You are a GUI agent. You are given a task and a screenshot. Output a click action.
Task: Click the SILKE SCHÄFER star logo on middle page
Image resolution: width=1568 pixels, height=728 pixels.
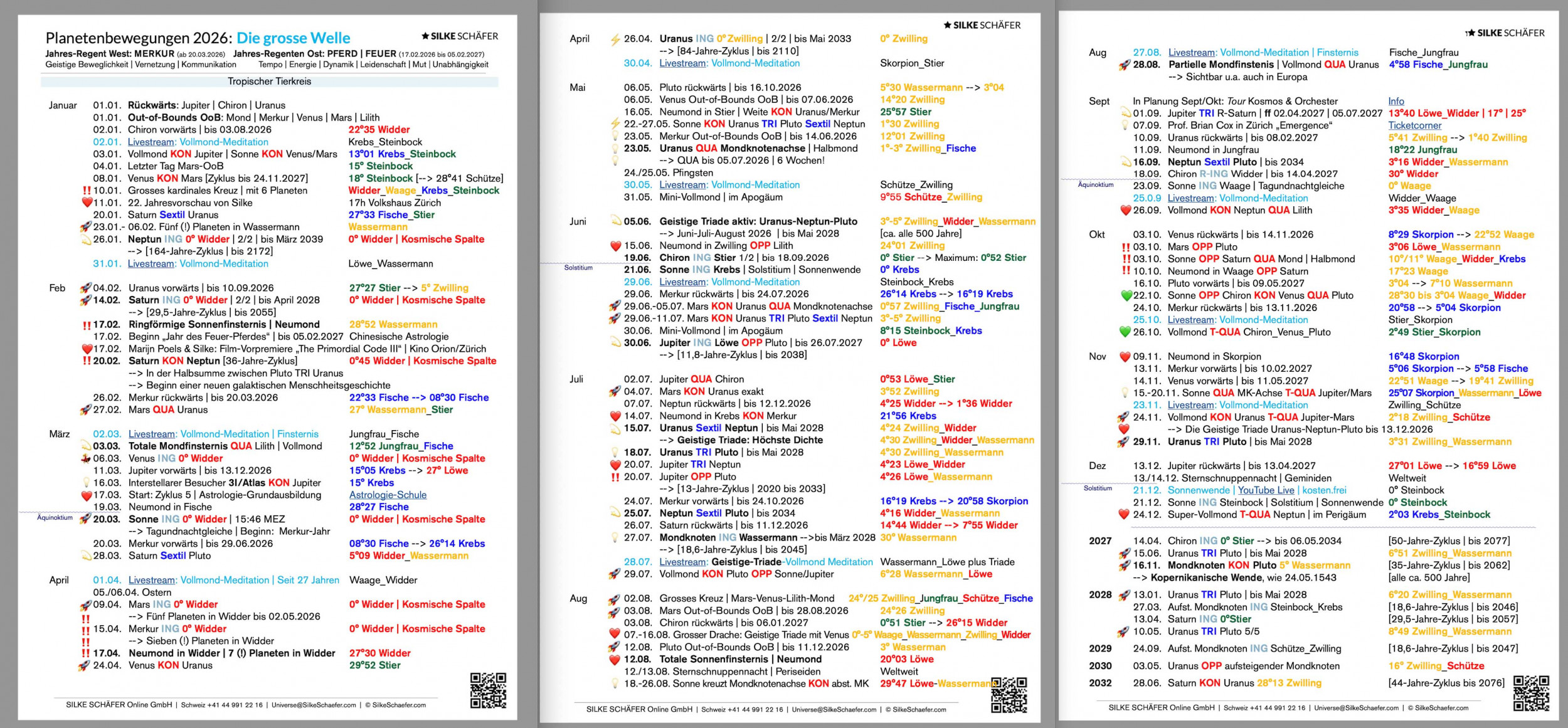[x=982, y=25]
